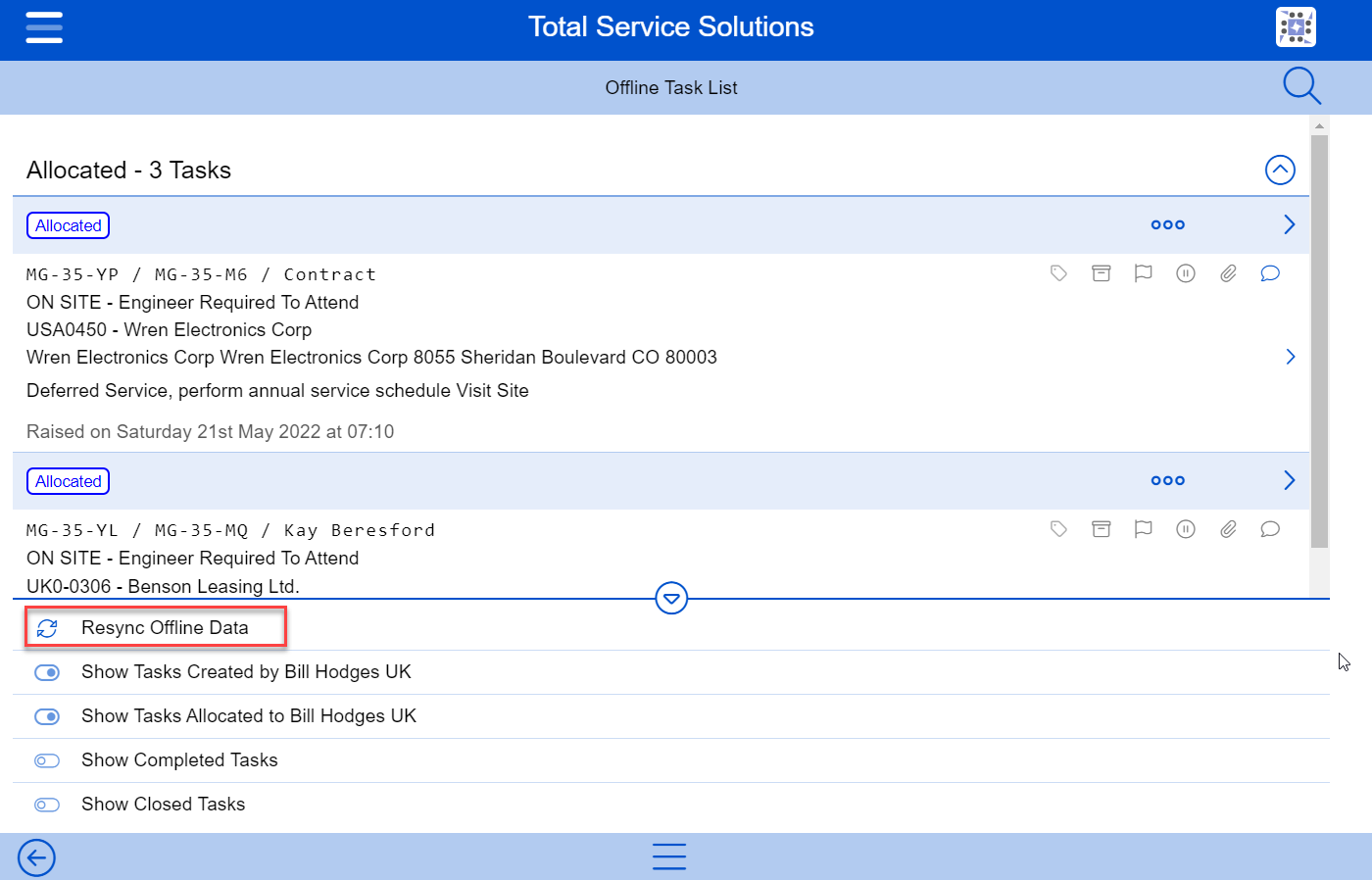This screenshot has height=880, width=1372.
Task: Open MG-35-YL task via header chevron
Action: (x=1290, y=480)
